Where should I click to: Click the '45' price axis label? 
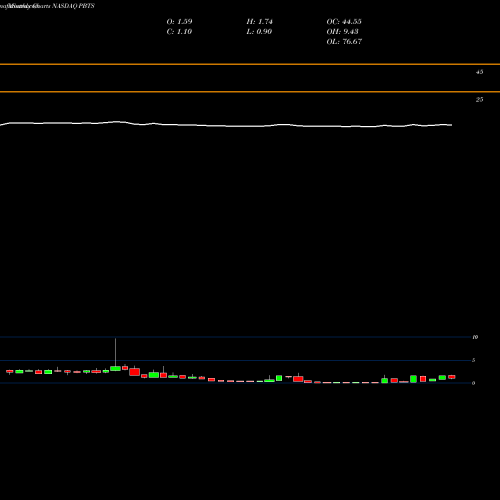(x=479, y=72)
